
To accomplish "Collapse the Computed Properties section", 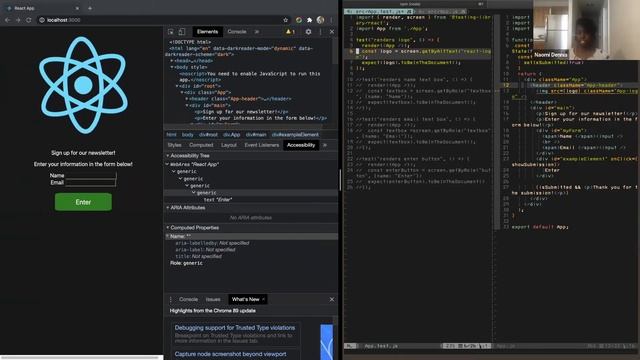I will (x=167, y=228).
